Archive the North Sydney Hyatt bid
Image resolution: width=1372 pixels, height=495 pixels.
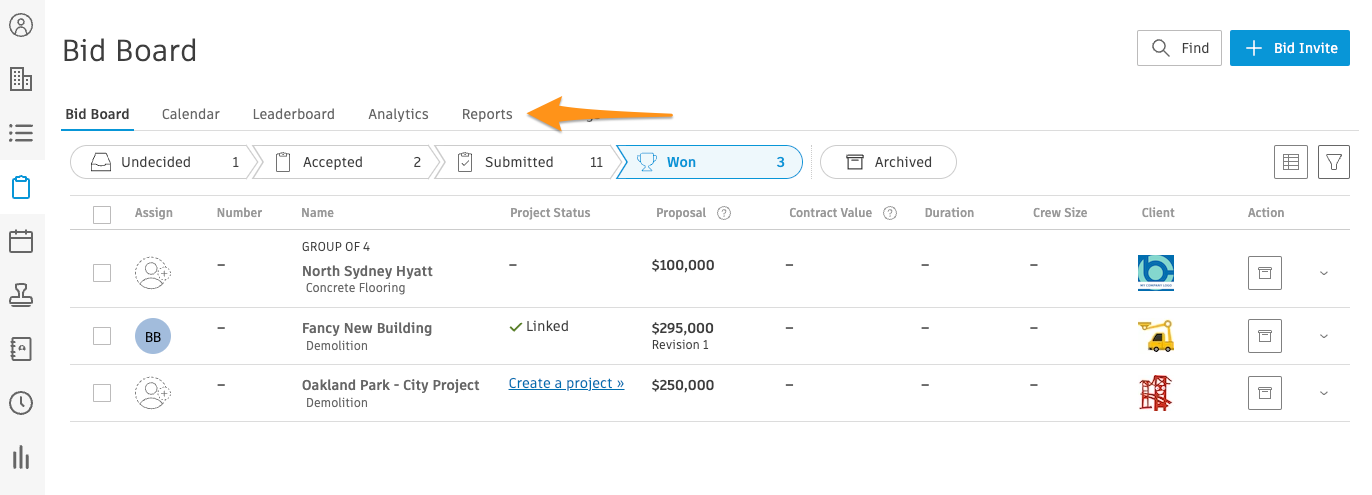coord(1264,273)
